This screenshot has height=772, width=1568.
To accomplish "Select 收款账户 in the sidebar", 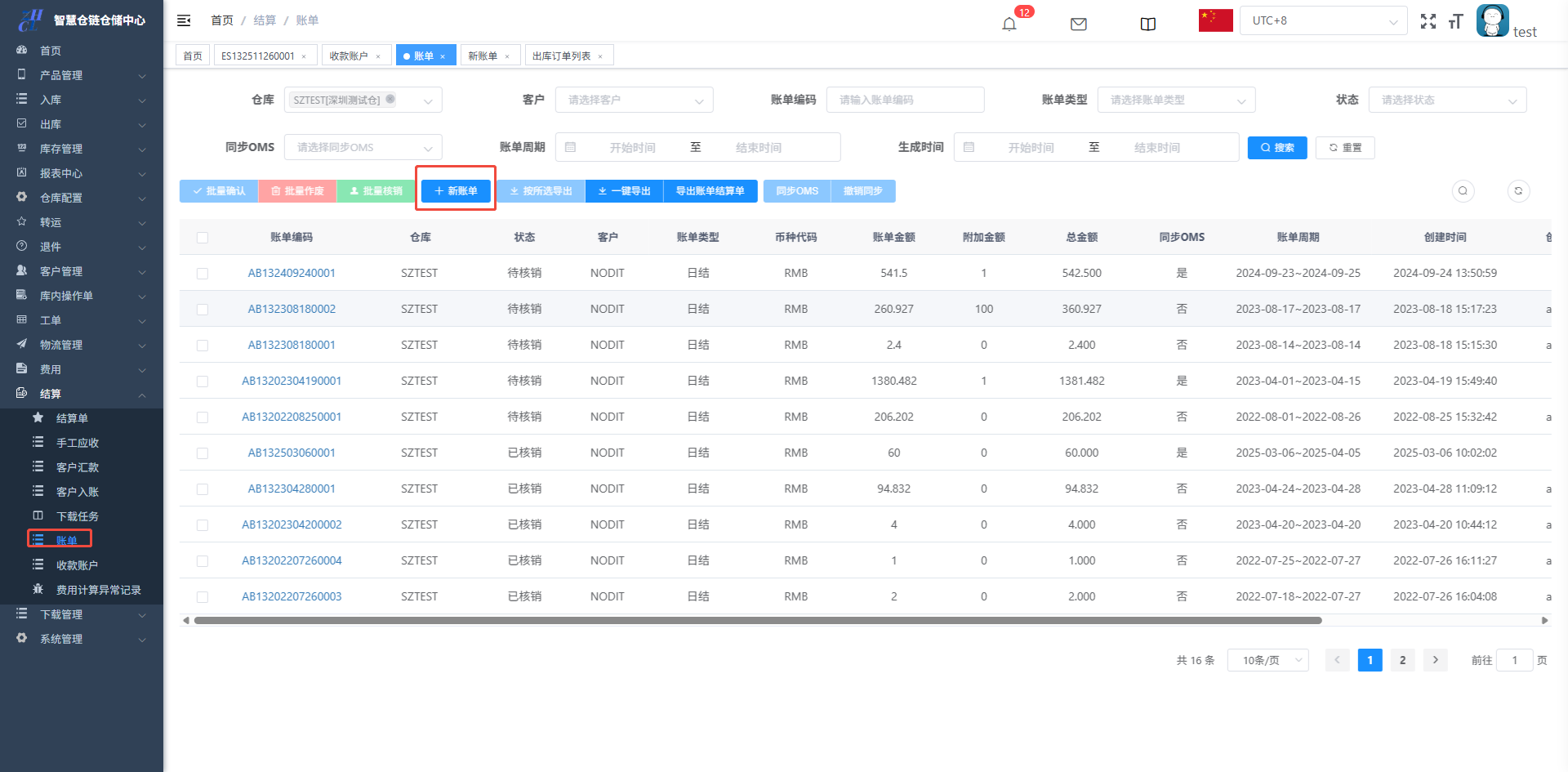I will click(77, 565).
